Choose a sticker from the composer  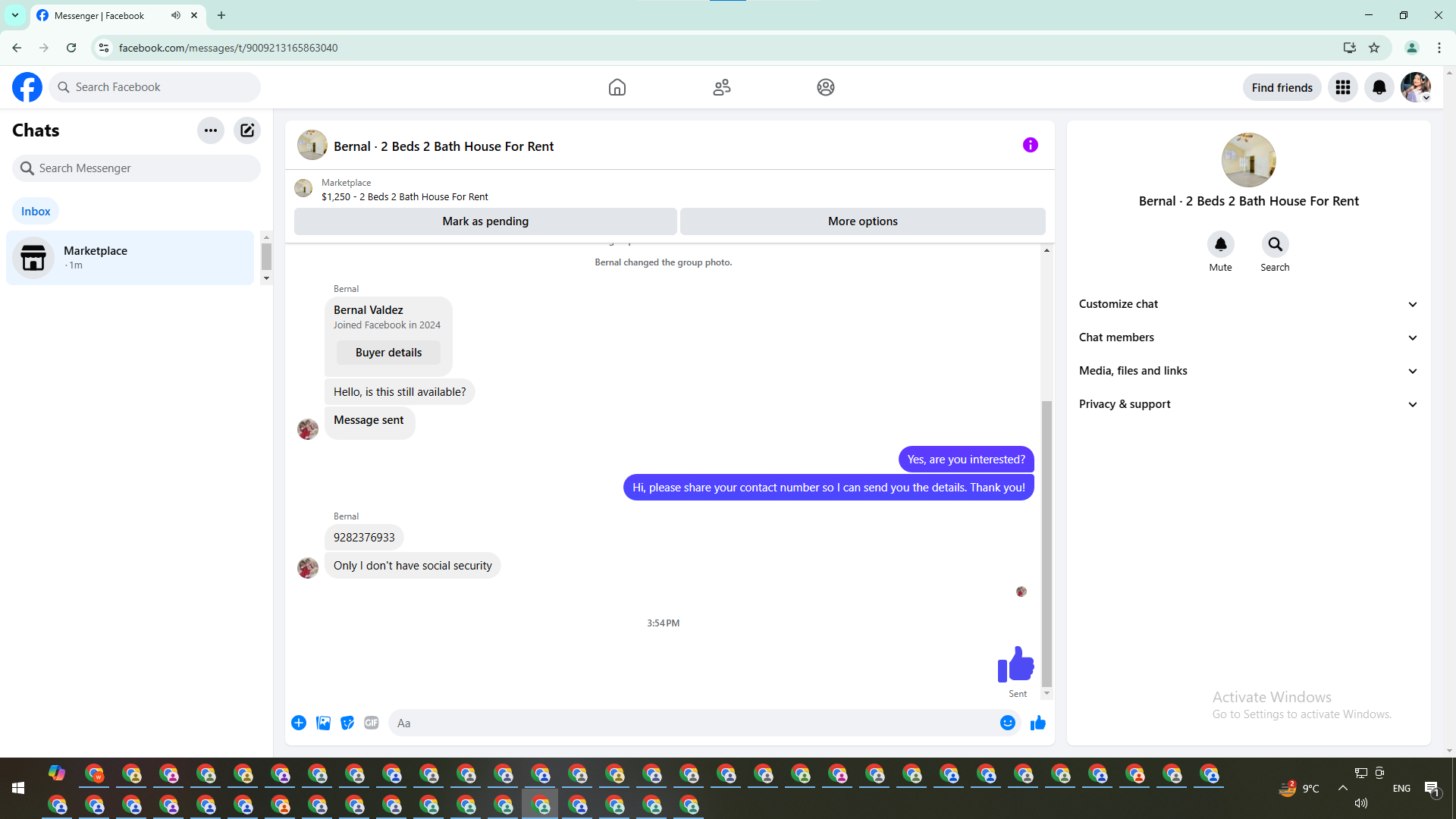point(347,723)
